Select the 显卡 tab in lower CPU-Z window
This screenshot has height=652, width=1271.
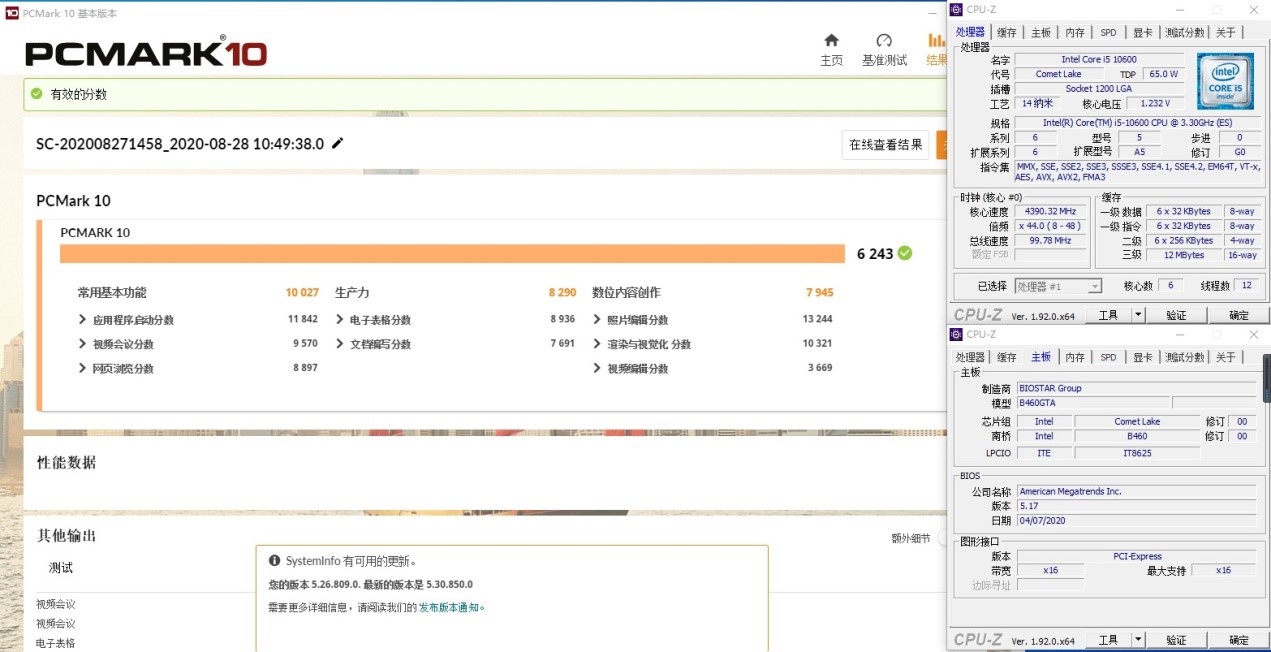coord(1142,357)
